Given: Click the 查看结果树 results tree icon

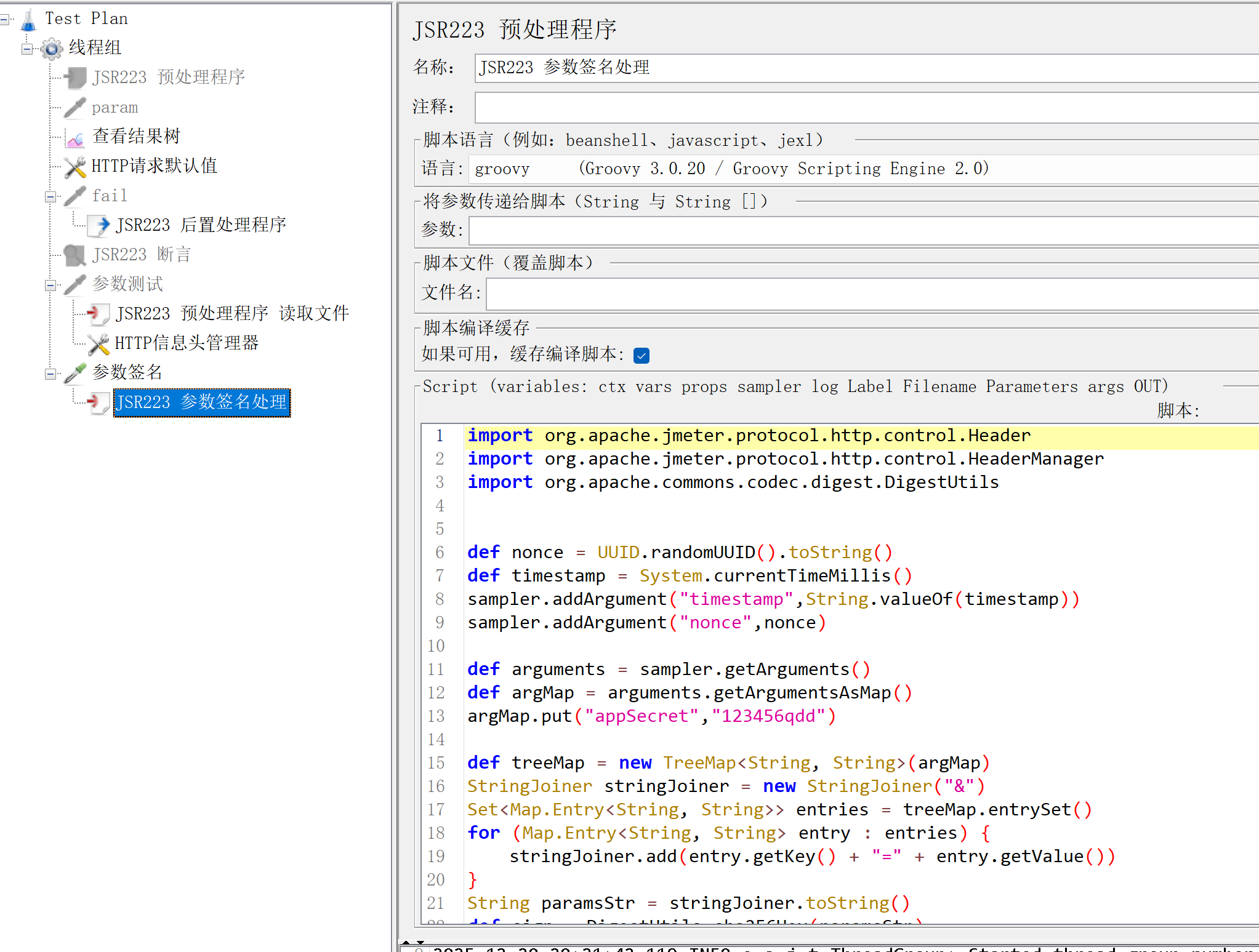Looking at the screenshot, I should click(75, 137).
